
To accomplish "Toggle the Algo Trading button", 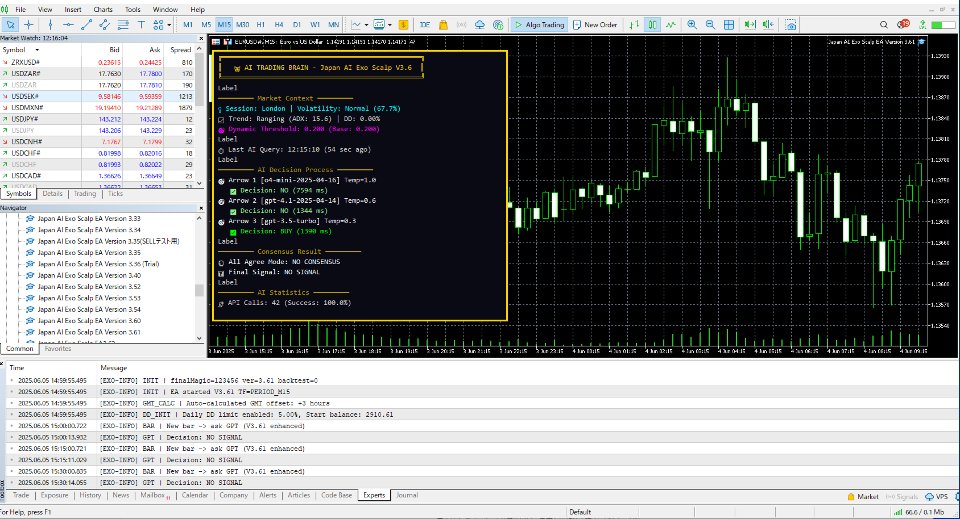I will [x=539, y=24].
